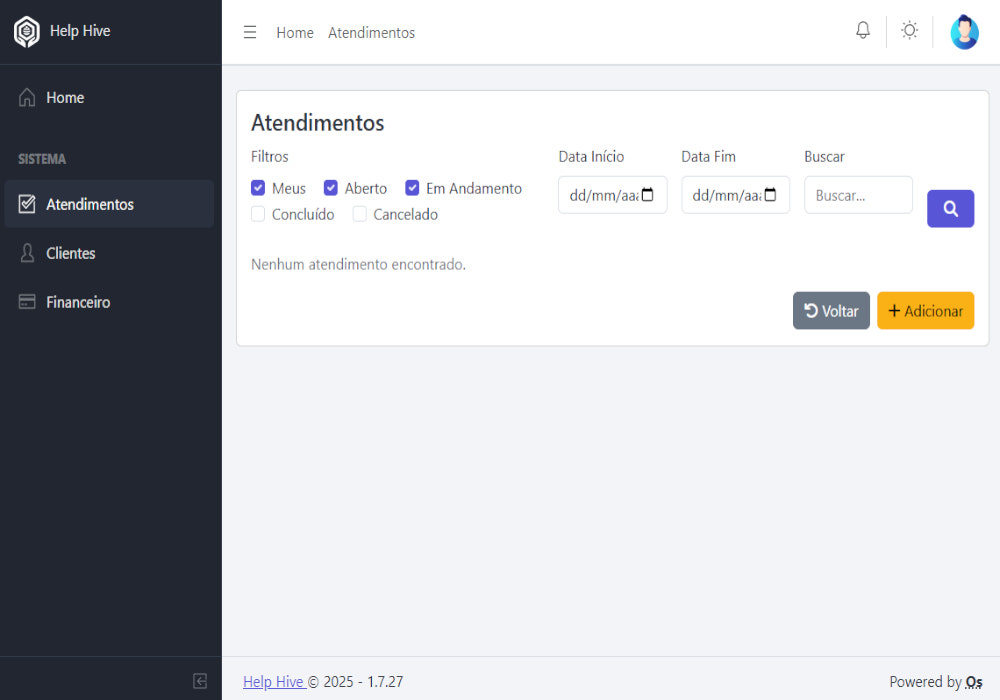The height and width of the screenshot is (700, 1000).
Task: Open the user avatar menu
Action: [964, 32]
